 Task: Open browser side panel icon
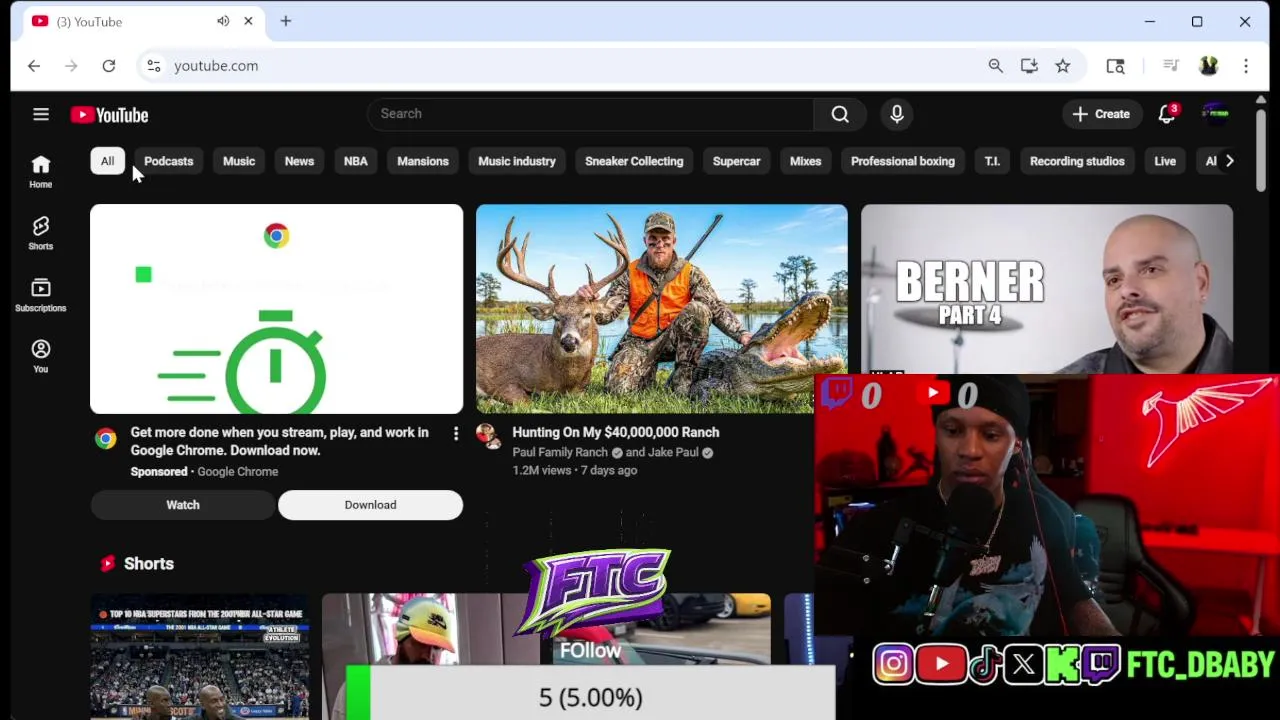click(1115, 66)
